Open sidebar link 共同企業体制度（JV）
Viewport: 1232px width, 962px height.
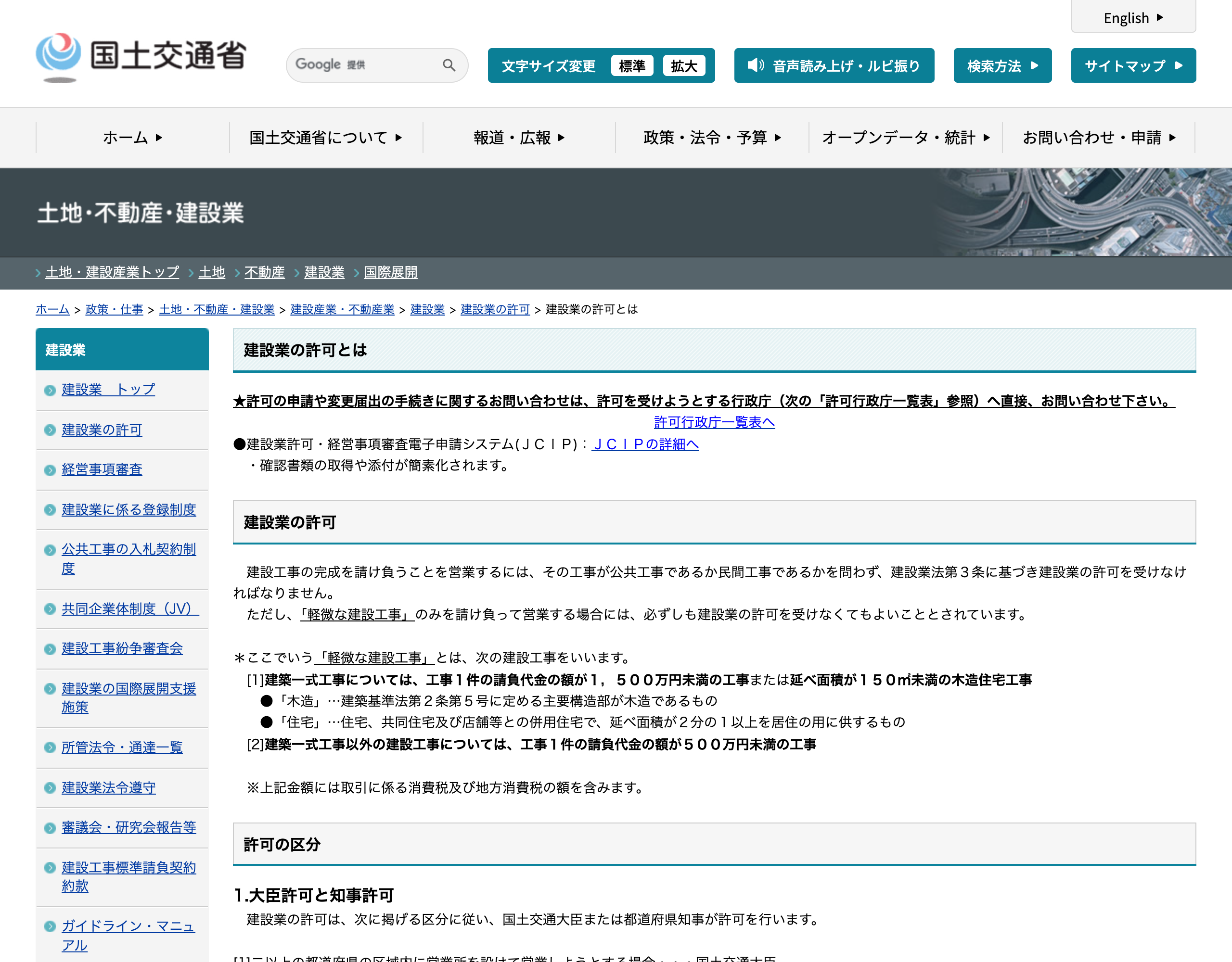[130, 609]
